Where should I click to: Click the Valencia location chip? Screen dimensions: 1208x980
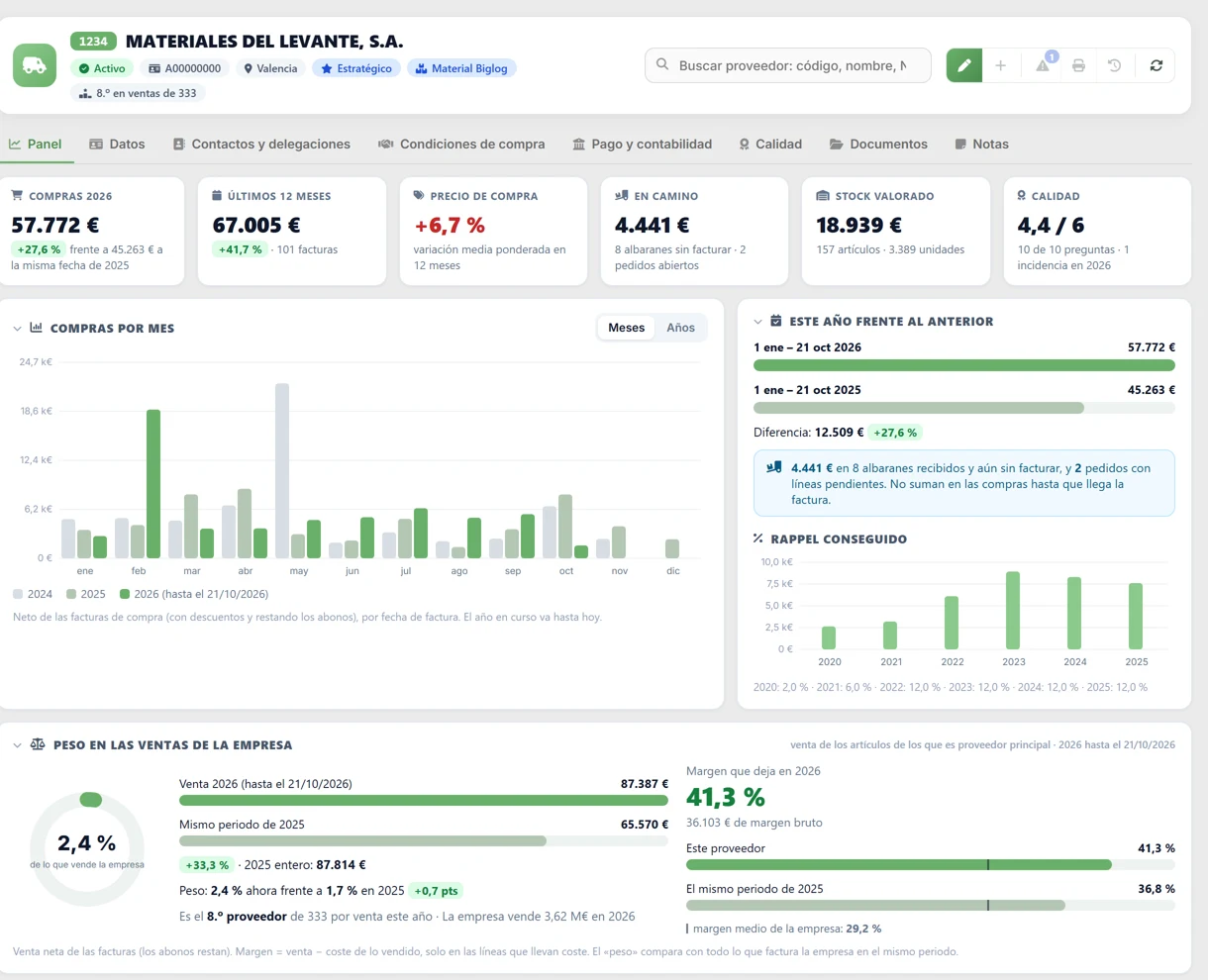click(x=270, y=68)
